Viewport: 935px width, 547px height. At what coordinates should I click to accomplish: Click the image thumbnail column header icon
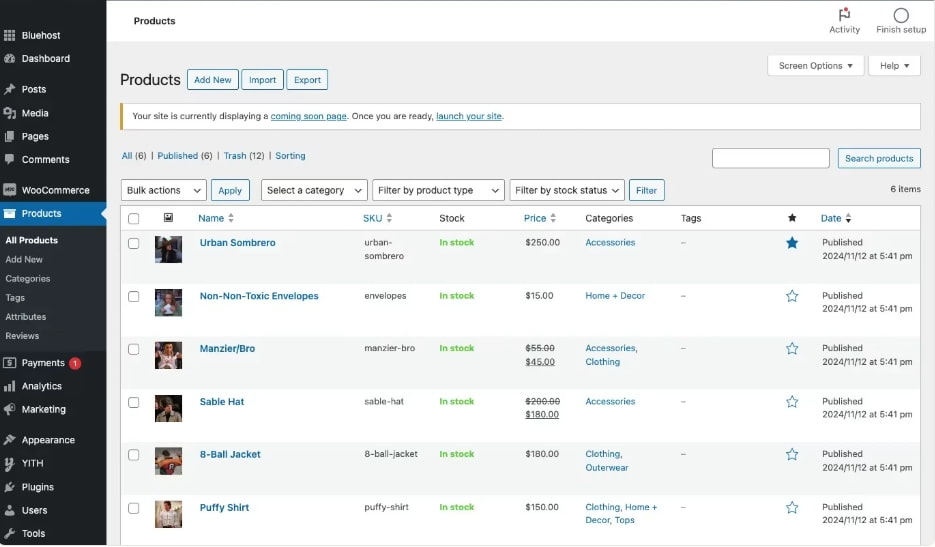click(168, 218)
